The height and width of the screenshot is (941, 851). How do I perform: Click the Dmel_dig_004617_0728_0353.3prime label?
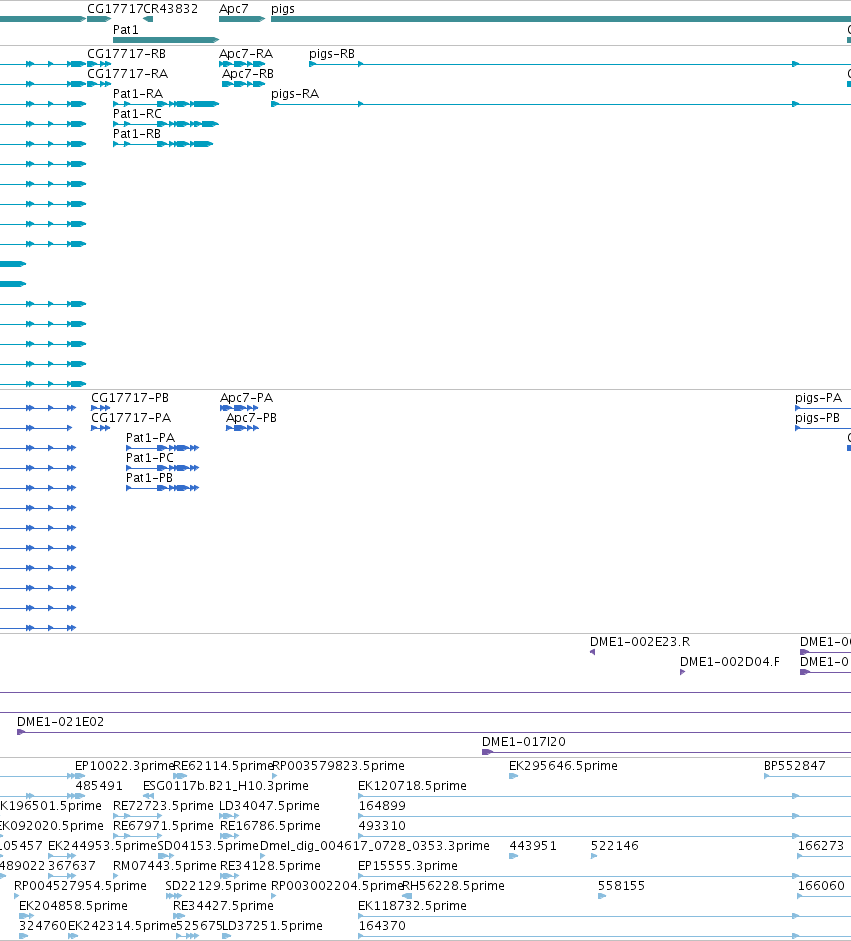[x=374, y=846]
